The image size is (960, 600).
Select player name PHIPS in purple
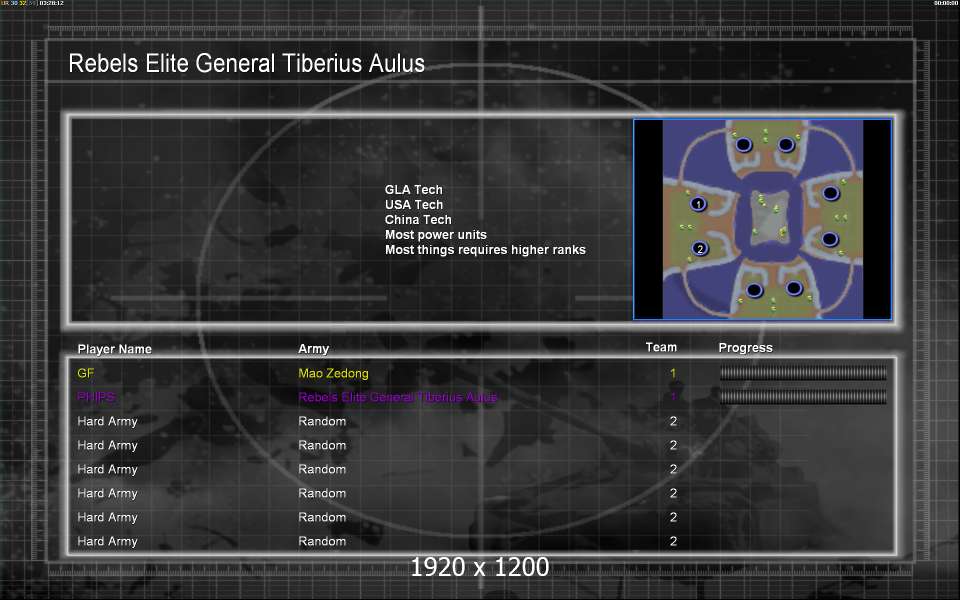click(96, 397)
